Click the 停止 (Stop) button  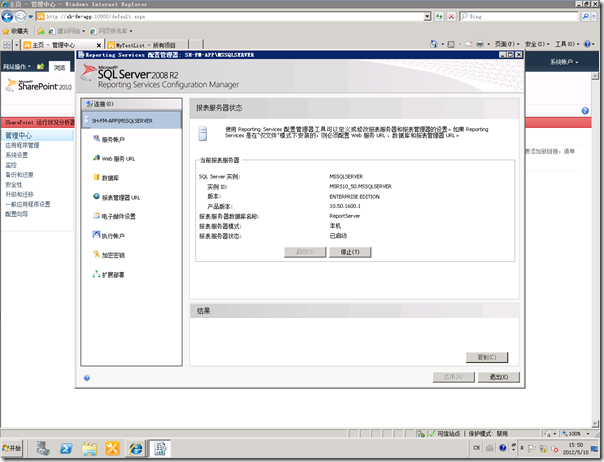(350, 252)
